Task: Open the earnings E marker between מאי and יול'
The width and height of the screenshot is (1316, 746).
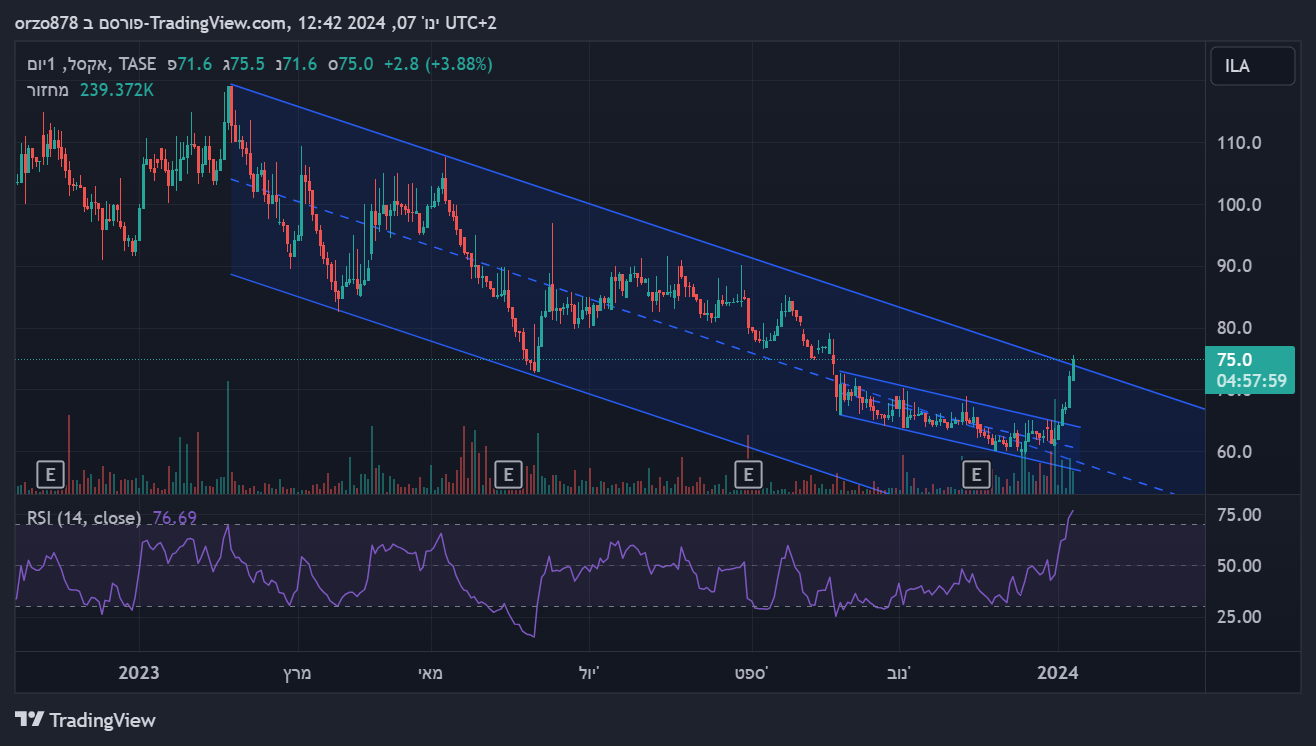Action: click(x=509, y=474)
